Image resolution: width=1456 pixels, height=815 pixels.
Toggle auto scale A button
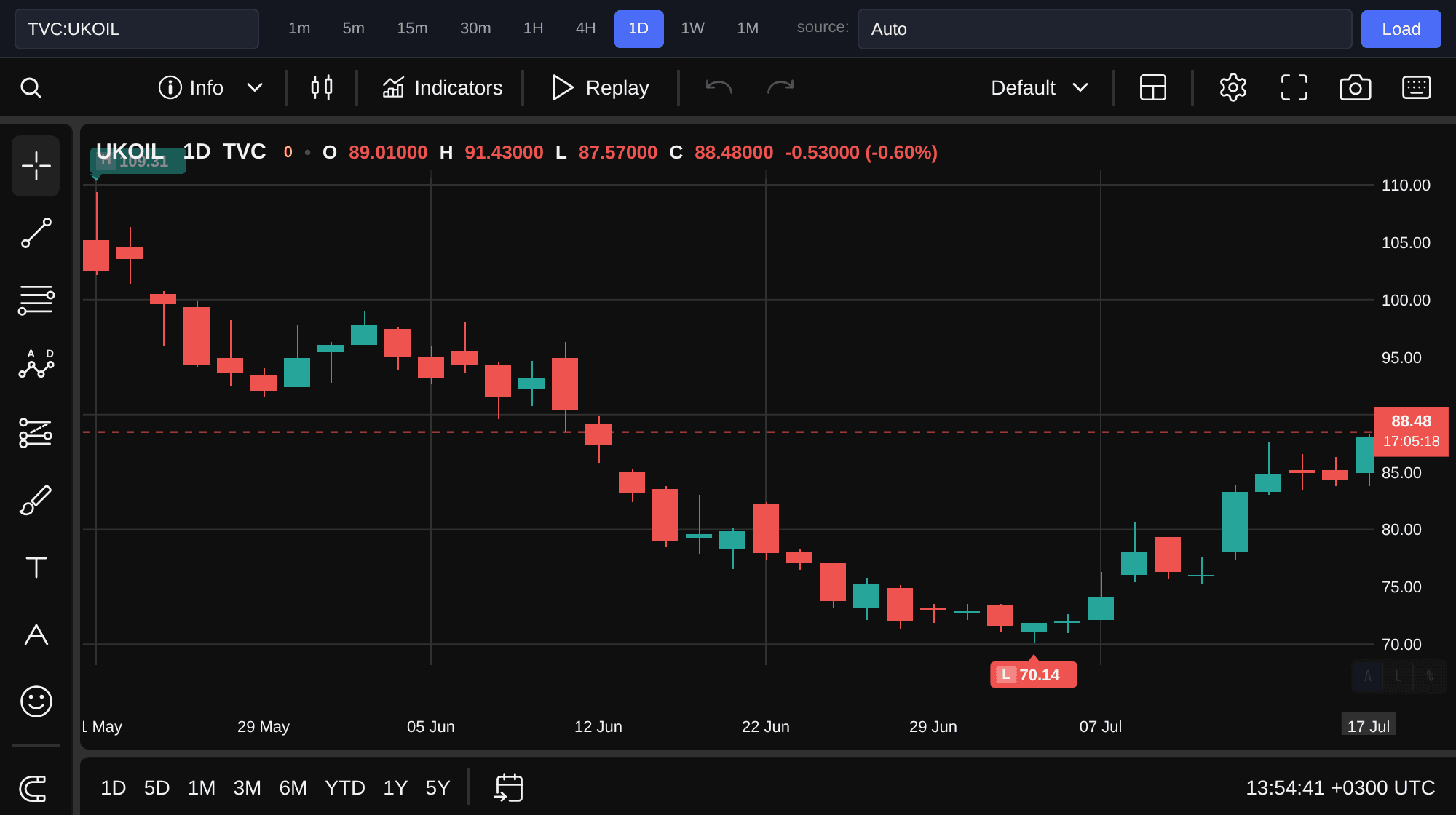(1367, 676)
